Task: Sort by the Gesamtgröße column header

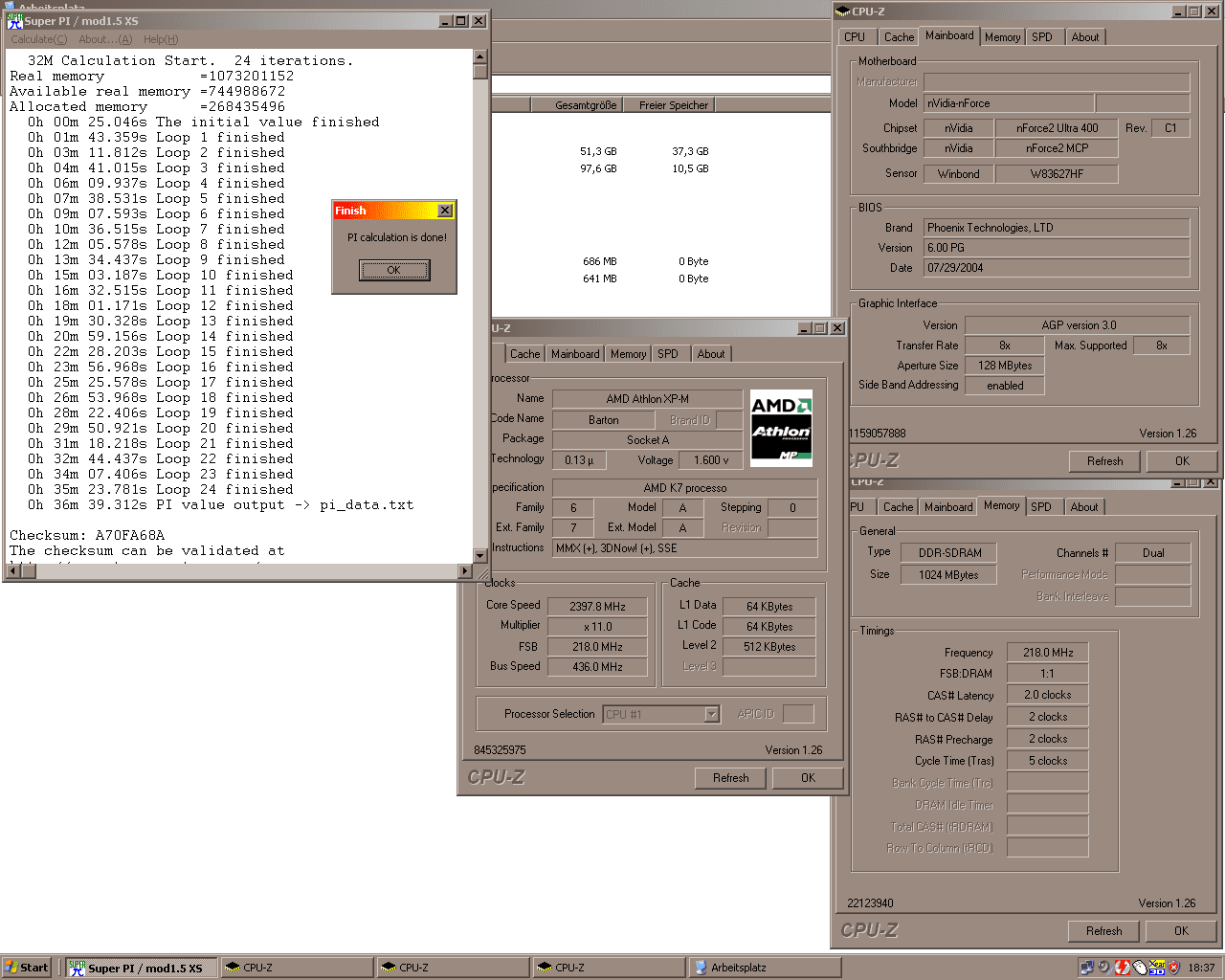Action: pyautogui.click(x=577, y=105)
